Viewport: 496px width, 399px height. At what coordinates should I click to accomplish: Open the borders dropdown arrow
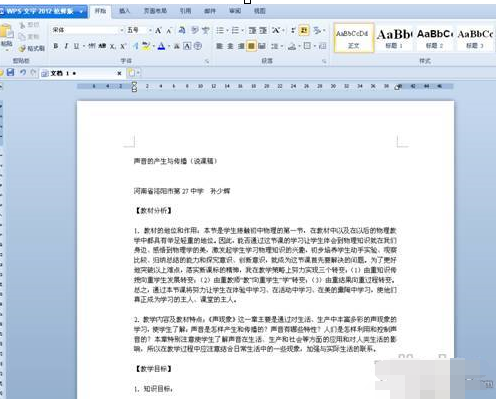pos(315,46)
